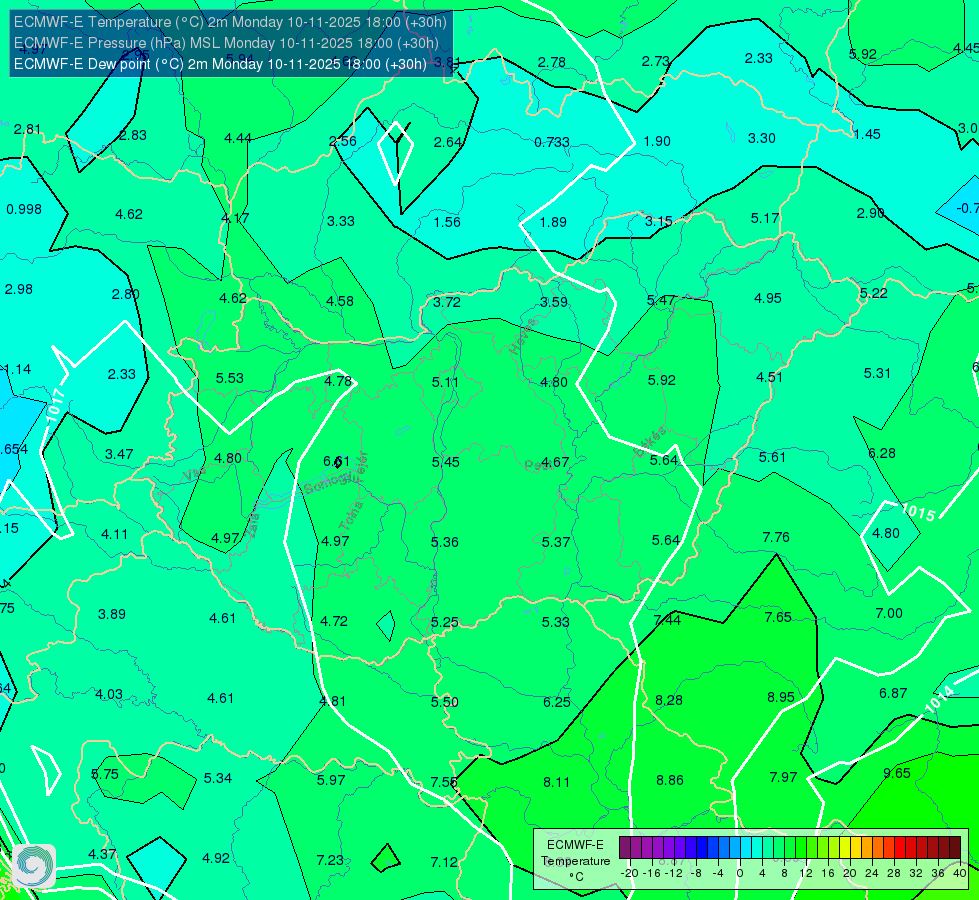Click the 1.45 temperature value
The width and height of the screenshot is (979, 900).
coord(867,134)
